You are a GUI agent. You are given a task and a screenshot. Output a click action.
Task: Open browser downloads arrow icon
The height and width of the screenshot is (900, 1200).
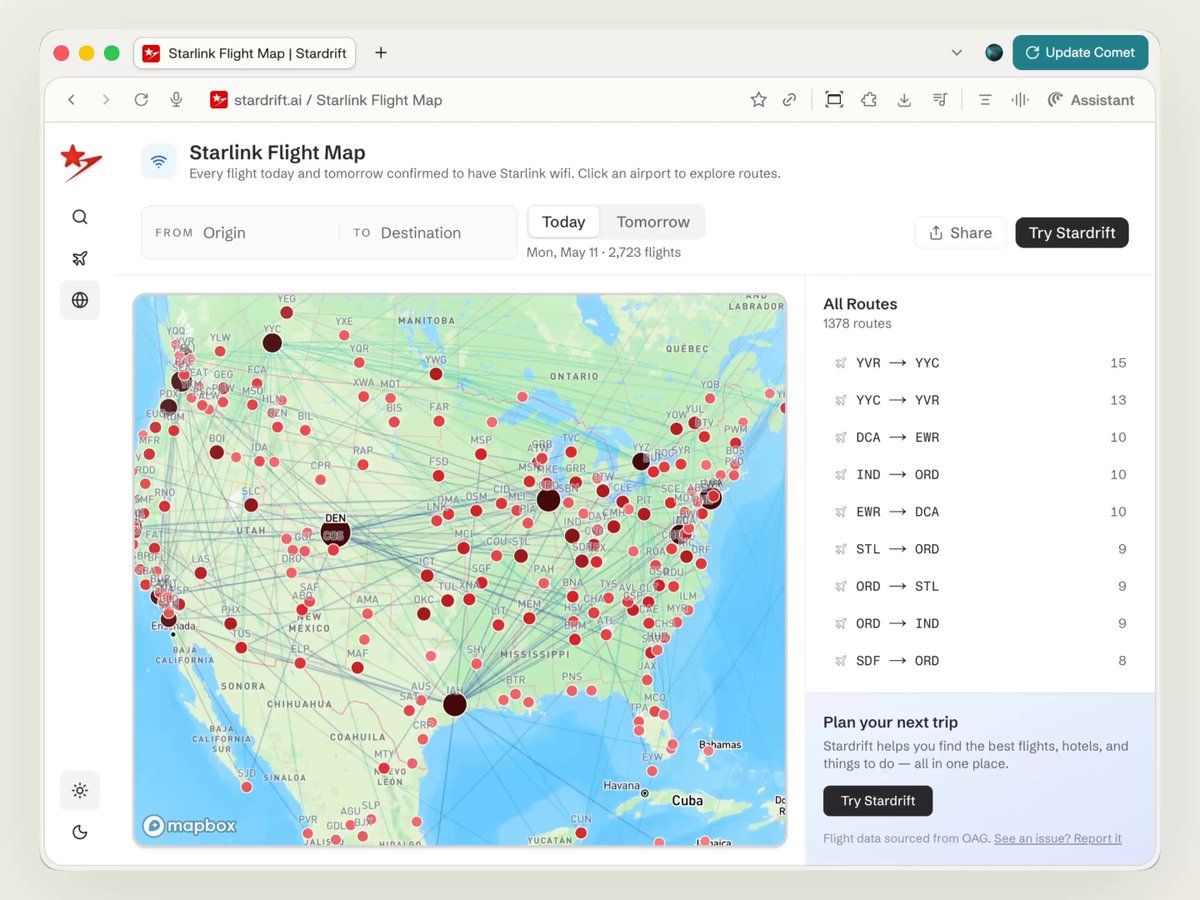coord(904,100)
